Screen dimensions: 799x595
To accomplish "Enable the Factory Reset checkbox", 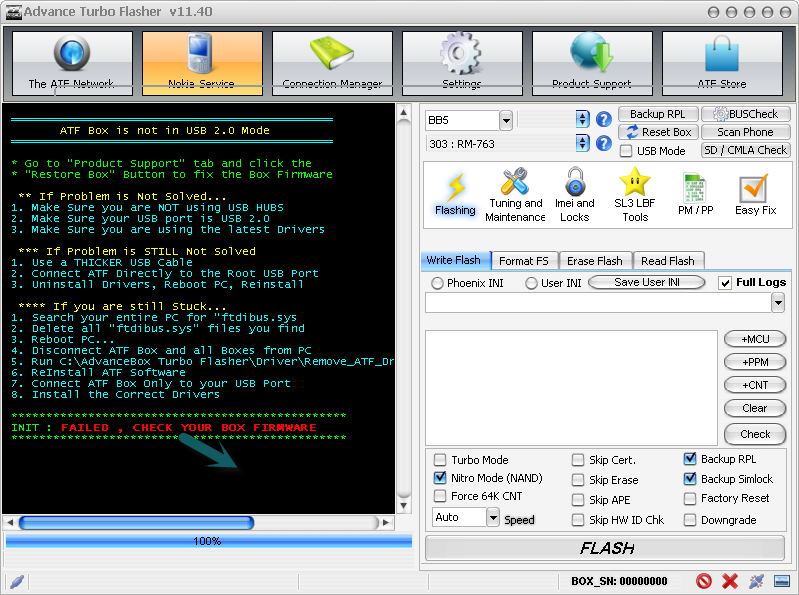I will 690,498.
